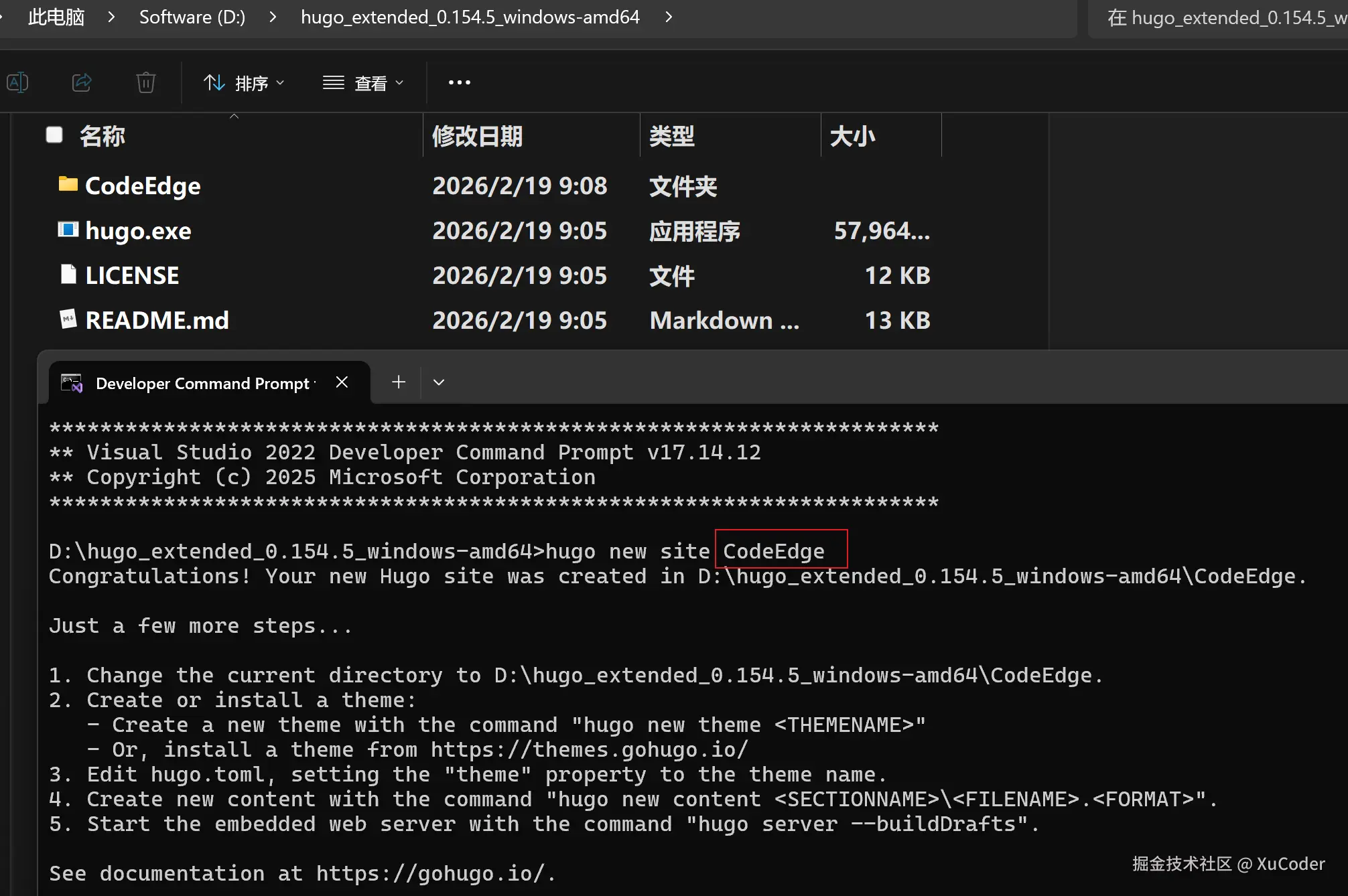1348x896 pixels.
Task: Sort by the 修改日期 column header
Action: (477, 137)
